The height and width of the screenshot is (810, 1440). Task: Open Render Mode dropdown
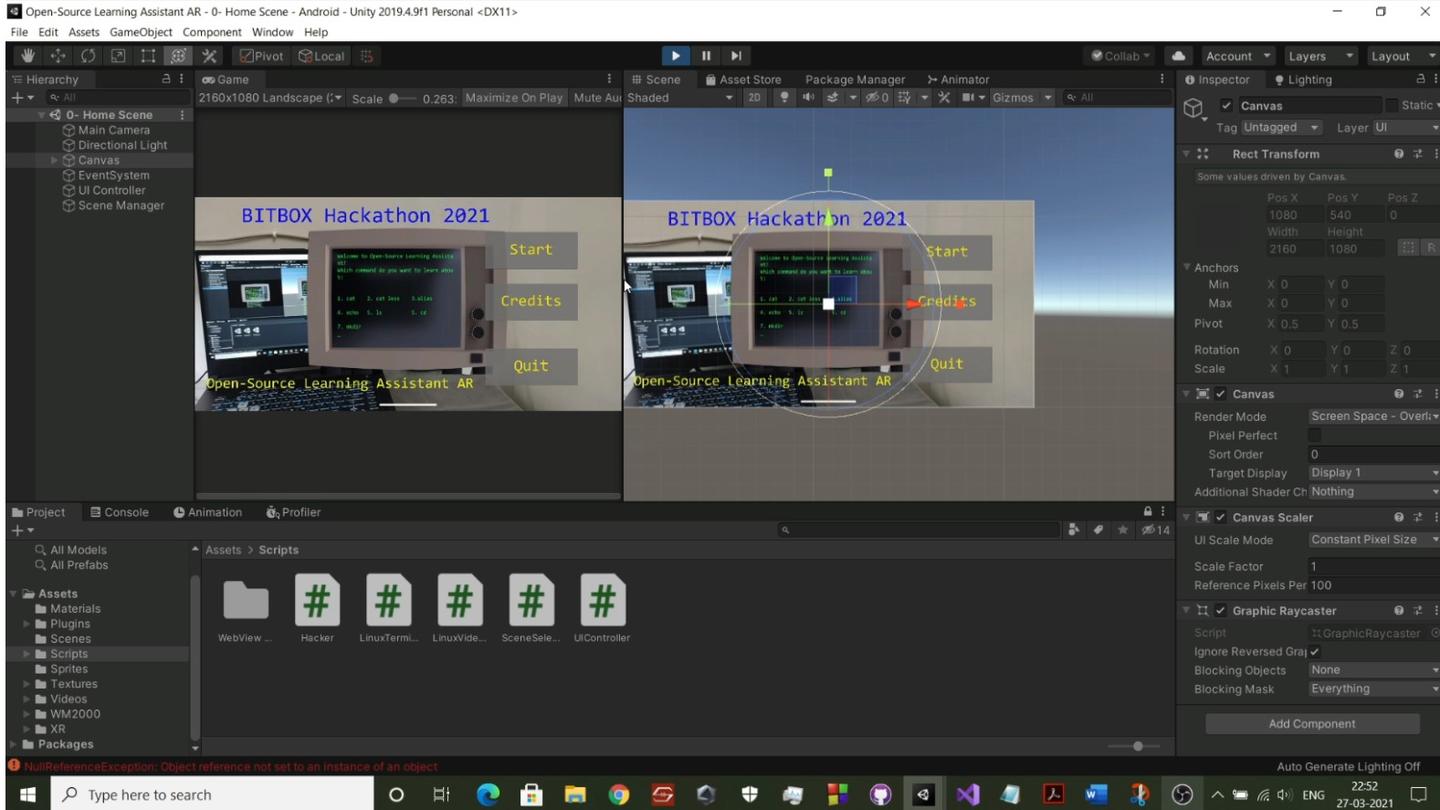[x=1374, y=416]
